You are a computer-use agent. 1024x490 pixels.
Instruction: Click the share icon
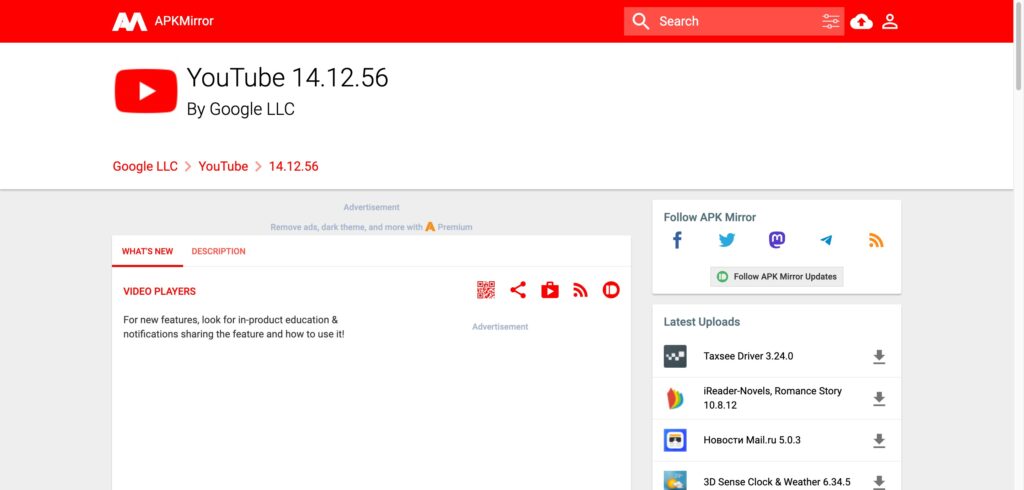pyautogui.click(x=518, y=289)
